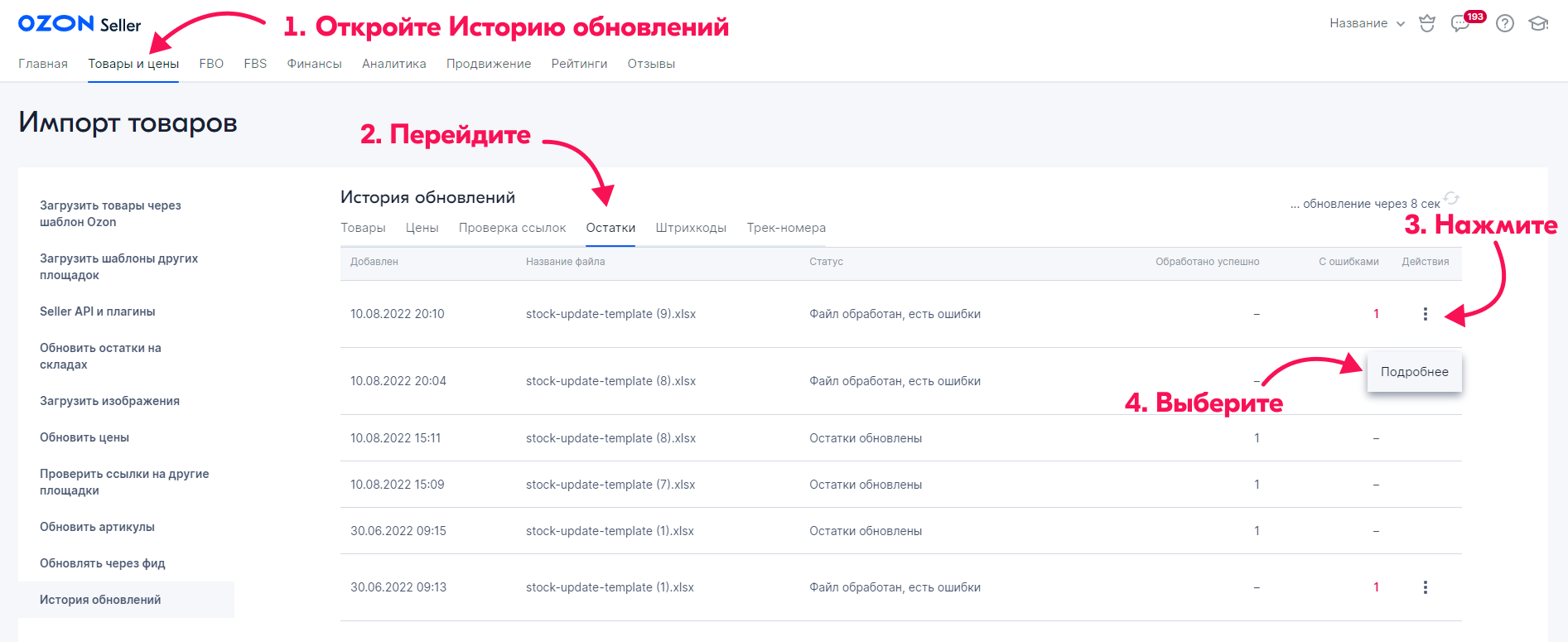Navigate to Аналитика in top menu
The width and height of the screenshot is (1568, 642).
[x=393, y=64]
